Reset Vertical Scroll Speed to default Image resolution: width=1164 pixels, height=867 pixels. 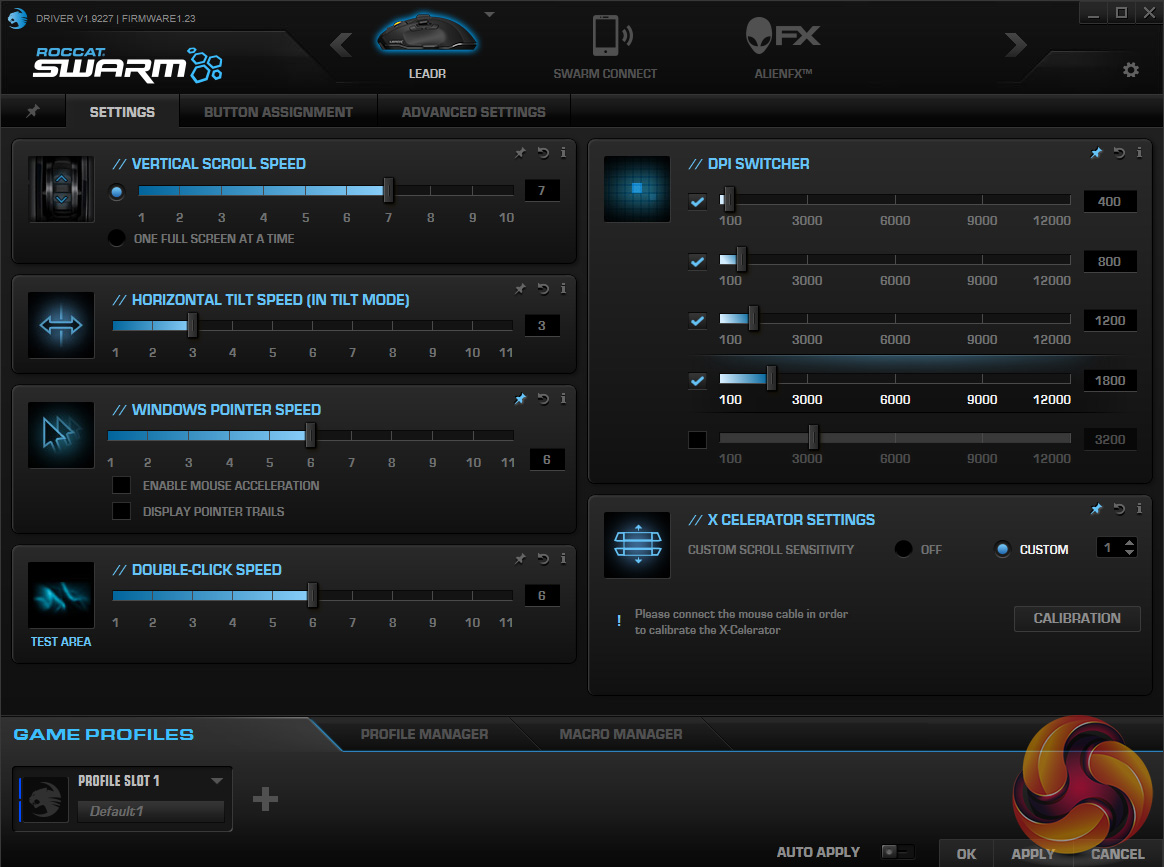pos(543,153)
